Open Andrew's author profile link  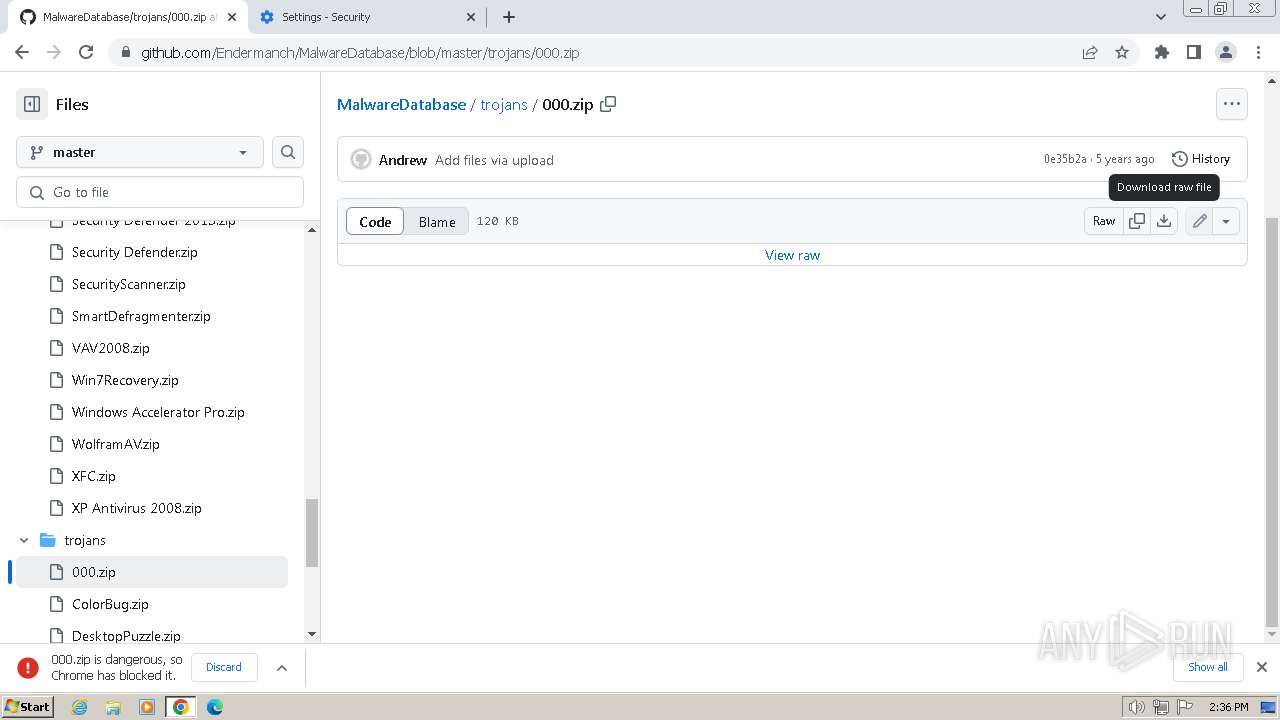pyautogui.click(x=403, y=160)
